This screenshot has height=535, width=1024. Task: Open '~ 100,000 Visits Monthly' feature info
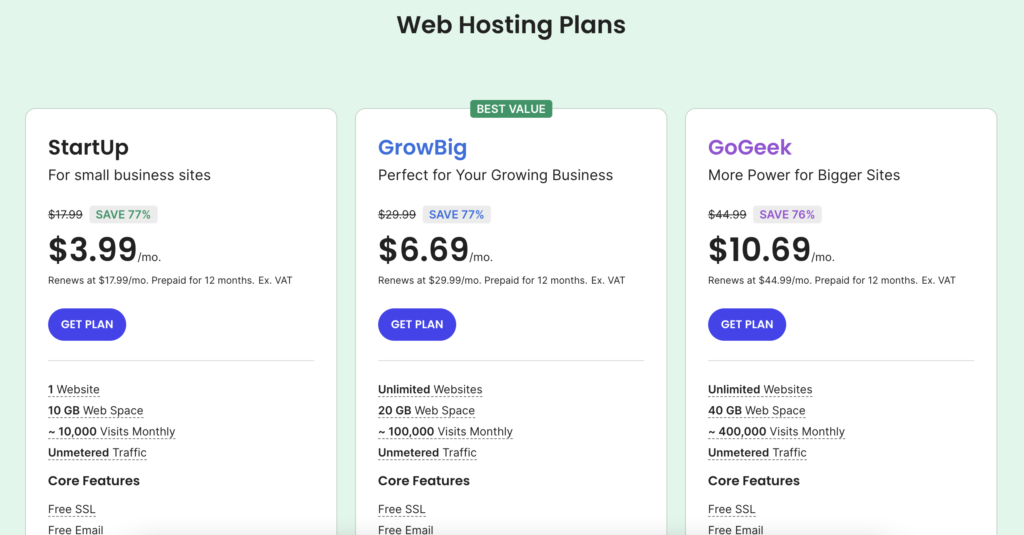tap(445, 432)
